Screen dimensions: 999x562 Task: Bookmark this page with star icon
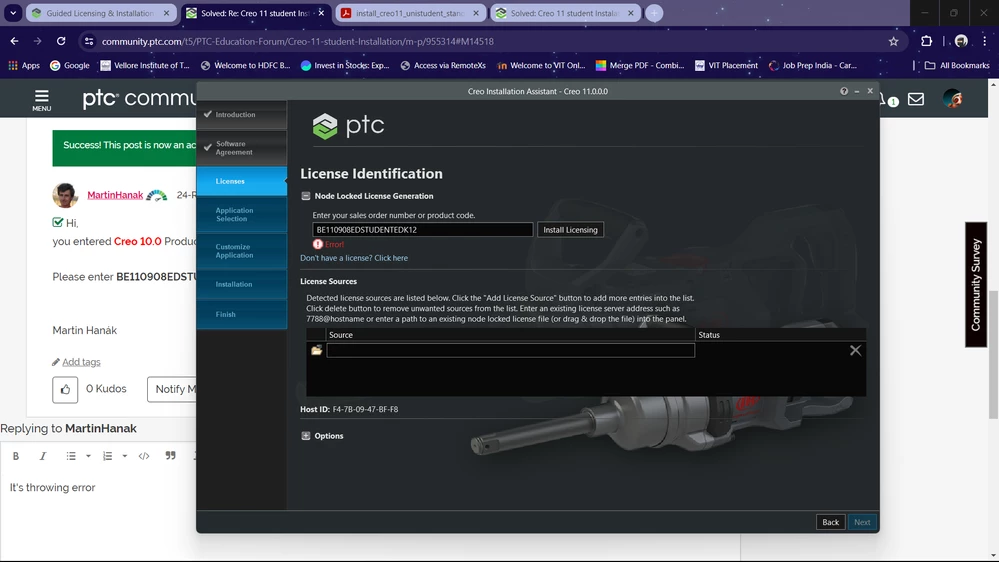(893, 41)
